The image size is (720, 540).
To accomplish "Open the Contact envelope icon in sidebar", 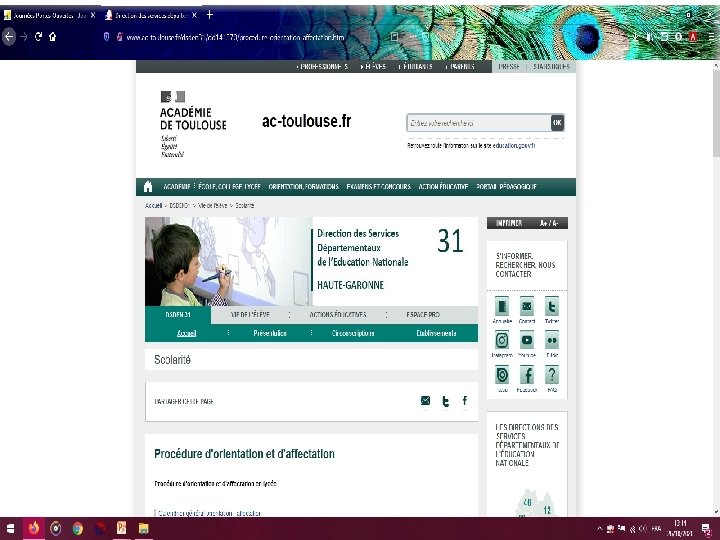I will 527,307.
